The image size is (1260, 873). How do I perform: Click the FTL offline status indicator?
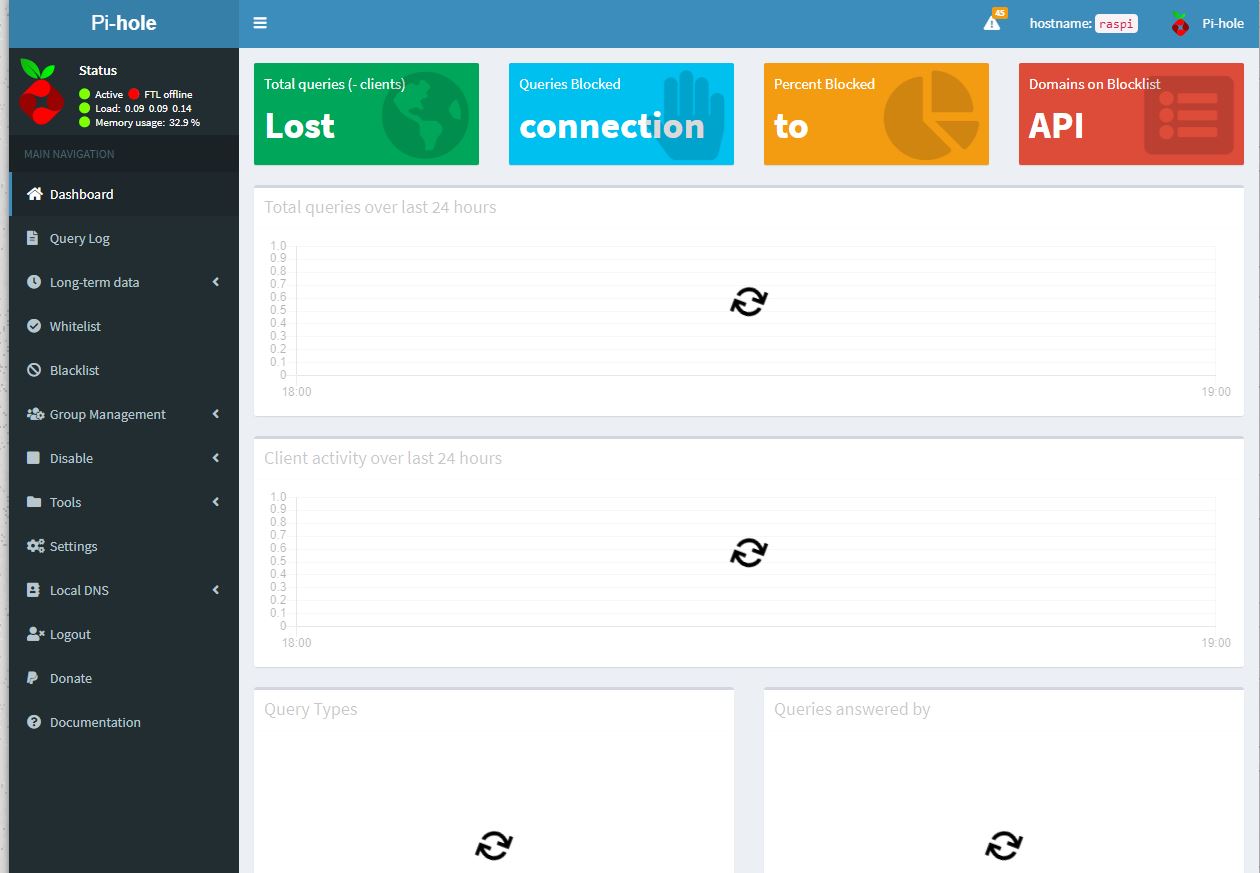pyautogui.click(x=160, y=94)
